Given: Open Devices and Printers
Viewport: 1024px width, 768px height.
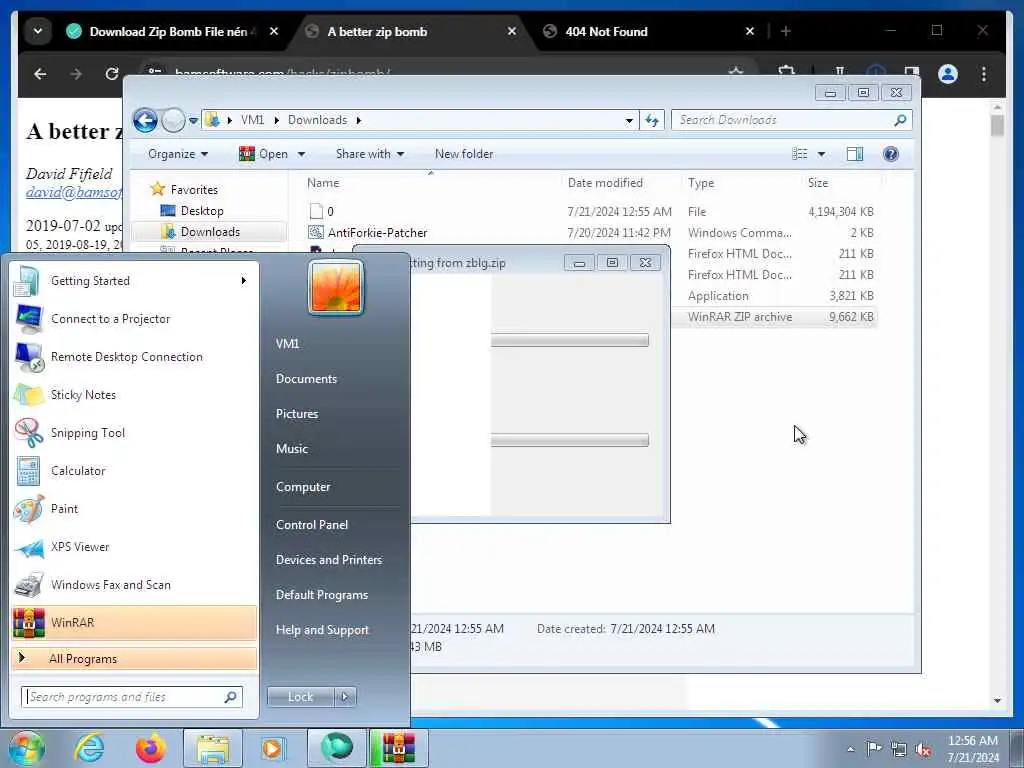Looking at the screenshot, I should tap(328, 560).
